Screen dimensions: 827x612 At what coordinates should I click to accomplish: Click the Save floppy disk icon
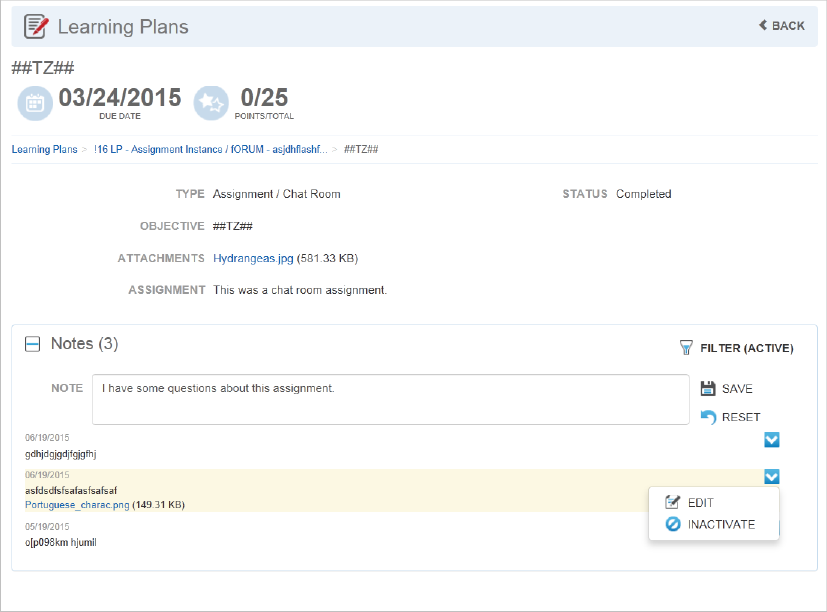(708, 388)
